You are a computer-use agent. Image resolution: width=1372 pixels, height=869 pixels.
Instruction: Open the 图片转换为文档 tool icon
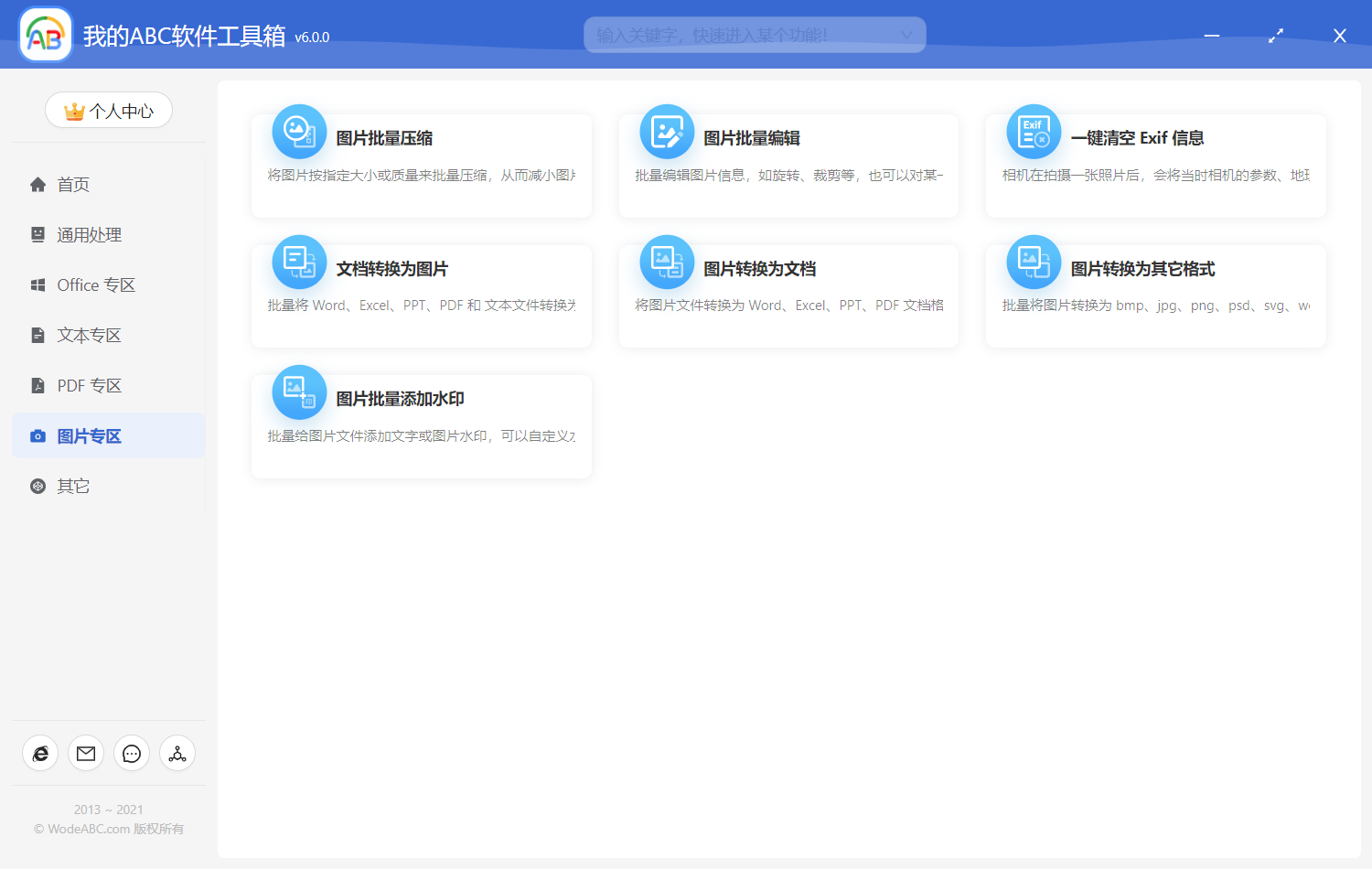tap(667, 263)
